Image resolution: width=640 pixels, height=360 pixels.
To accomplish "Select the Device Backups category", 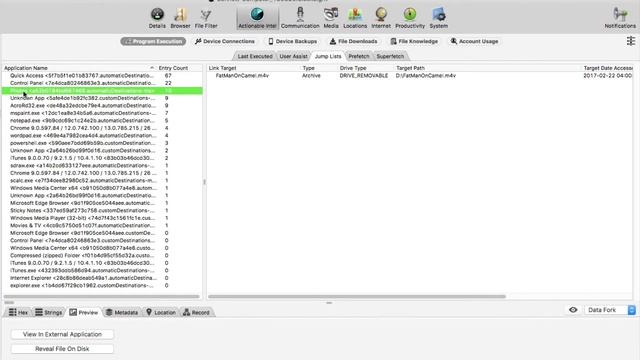I will 292,41.
